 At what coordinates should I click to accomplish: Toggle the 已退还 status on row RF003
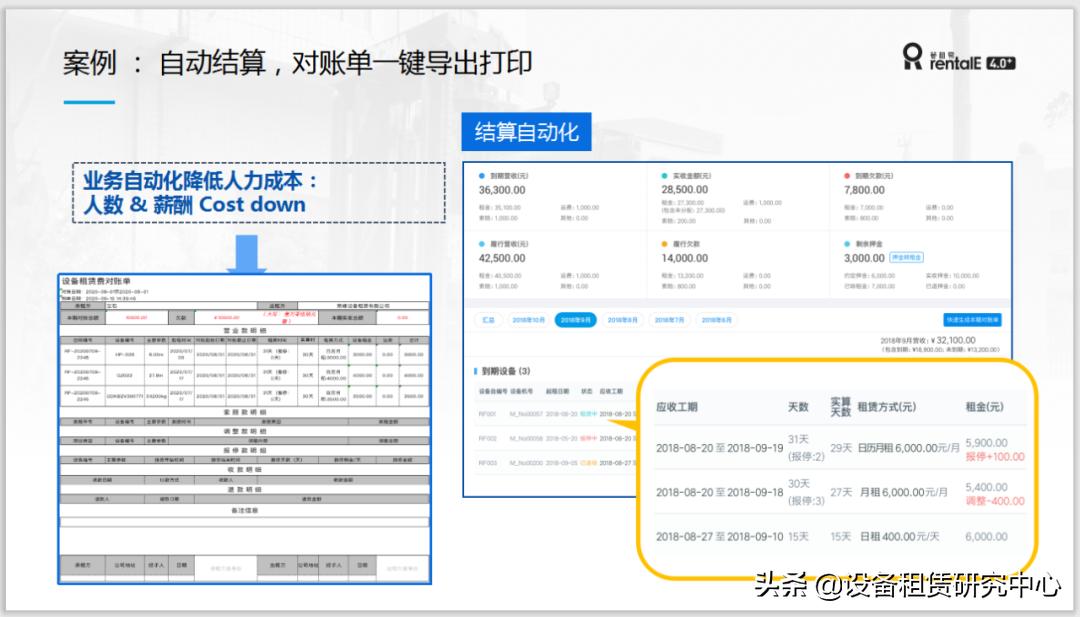589,460
